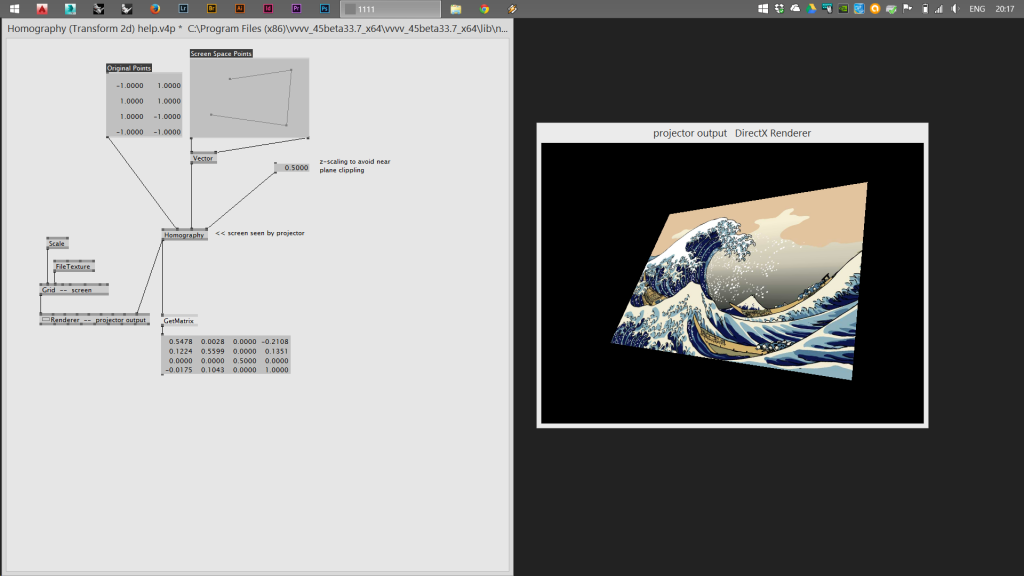1024x576 pixels.
Task: Select the top-right point in Screen Space Points
Action: (291, 70)
